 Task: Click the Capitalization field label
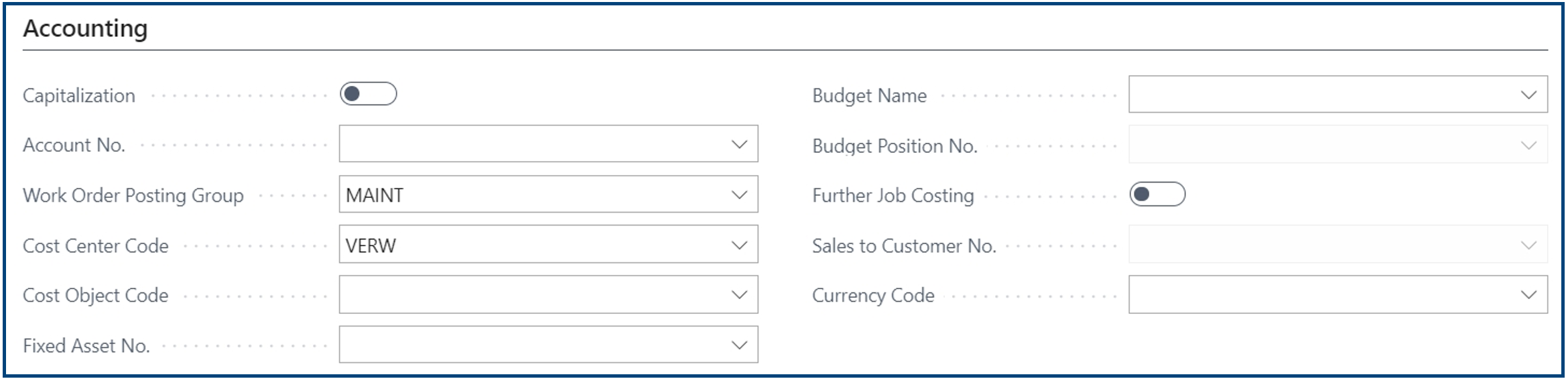pos(79,95)
